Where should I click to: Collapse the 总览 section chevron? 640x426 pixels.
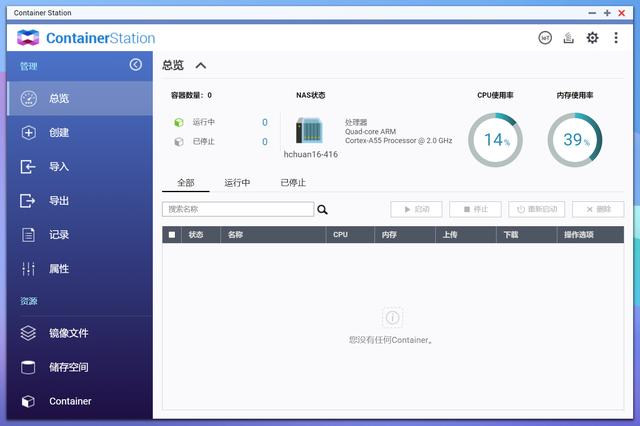click(x=200, y=65)
